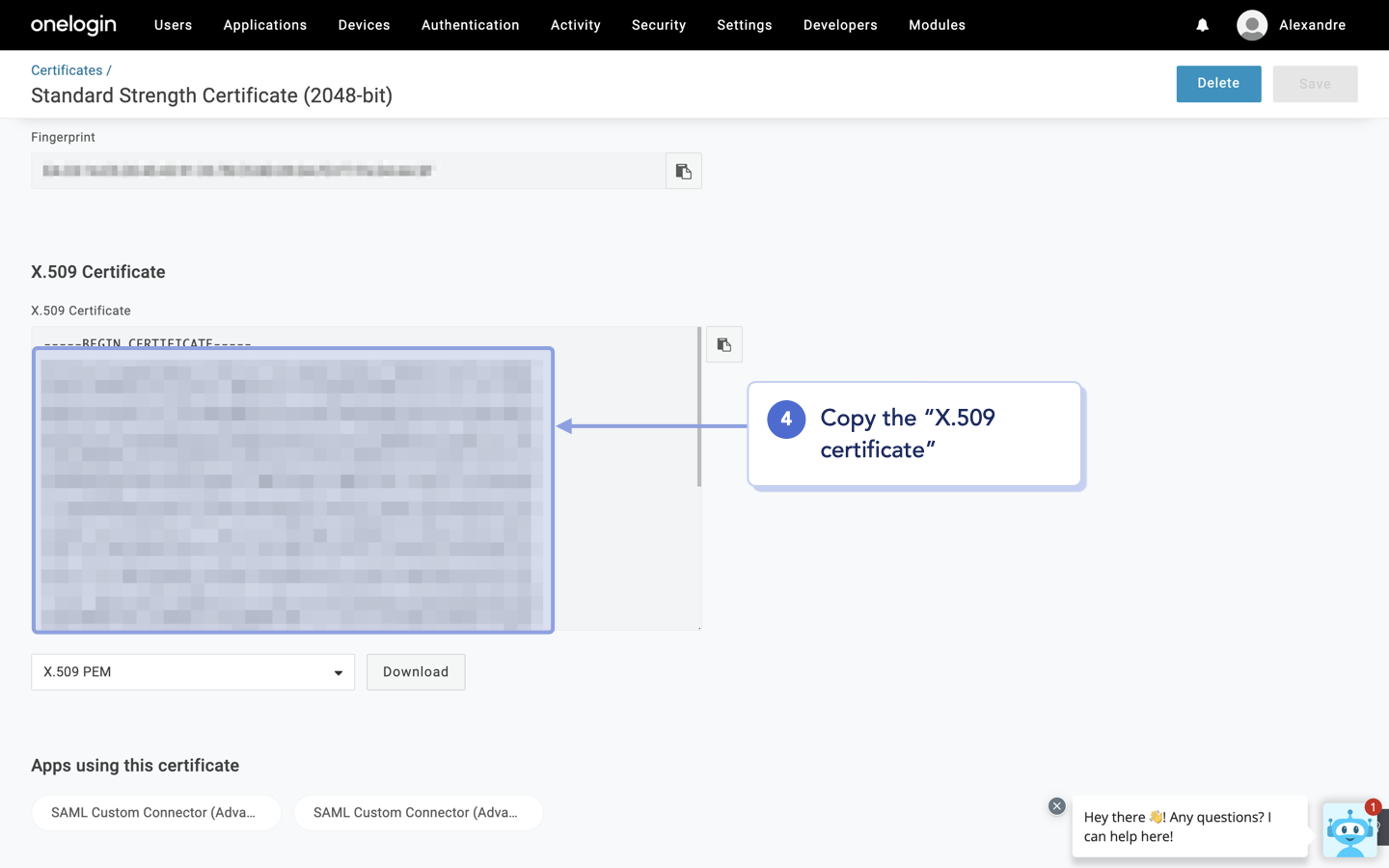The image size is (1389, 868).
Task: Copy the fingerprint to clipboard
Action: [x=683, y=172]
